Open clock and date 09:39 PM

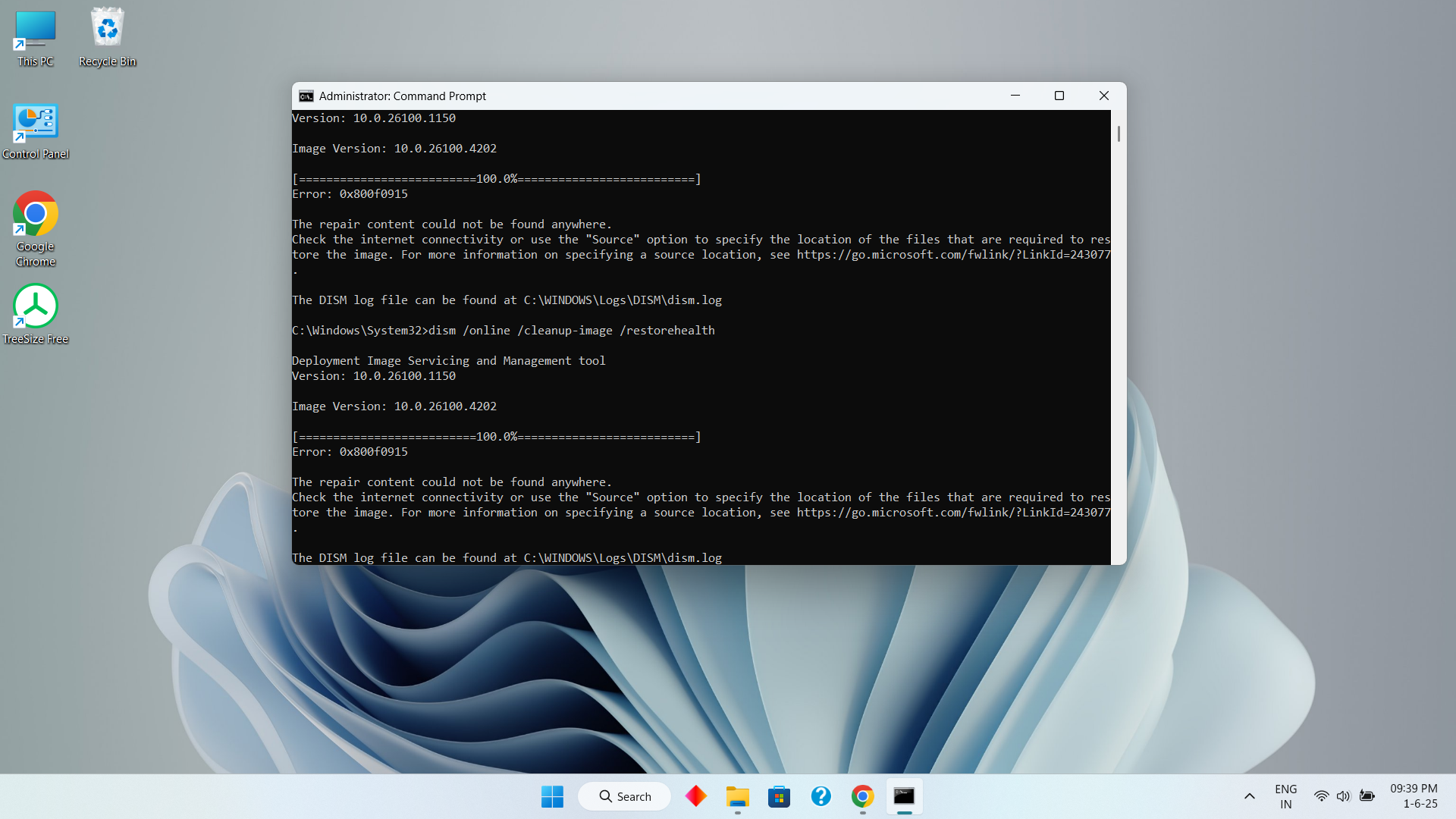coord(1414,796)
